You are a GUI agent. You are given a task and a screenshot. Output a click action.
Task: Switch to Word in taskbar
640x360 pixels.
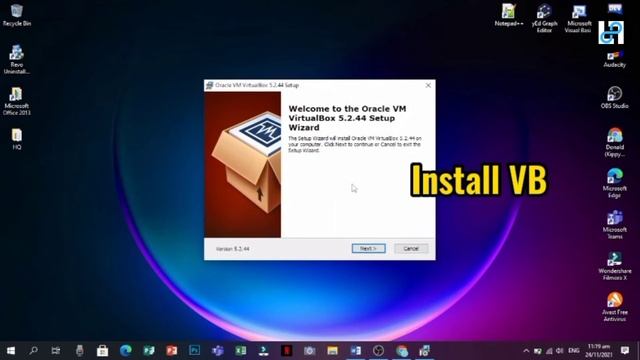click(x=356, y=351)
